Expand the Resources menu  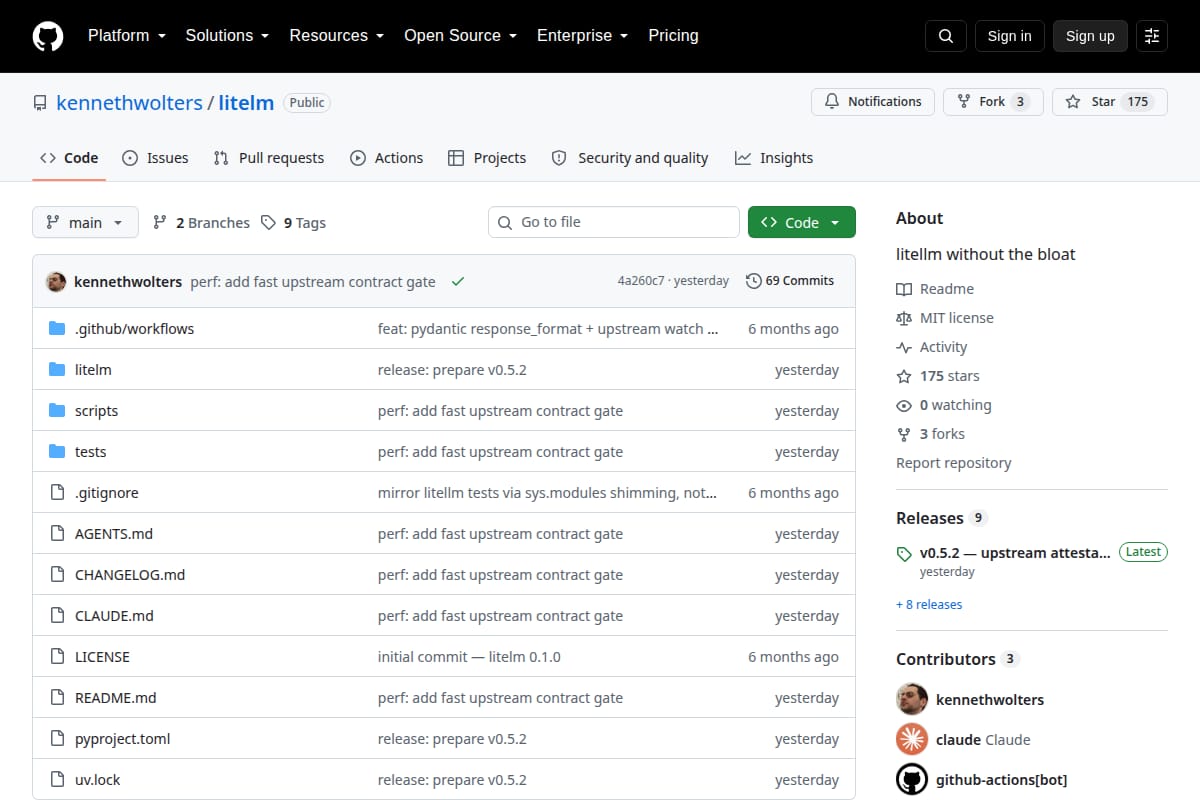pos(337,35)
